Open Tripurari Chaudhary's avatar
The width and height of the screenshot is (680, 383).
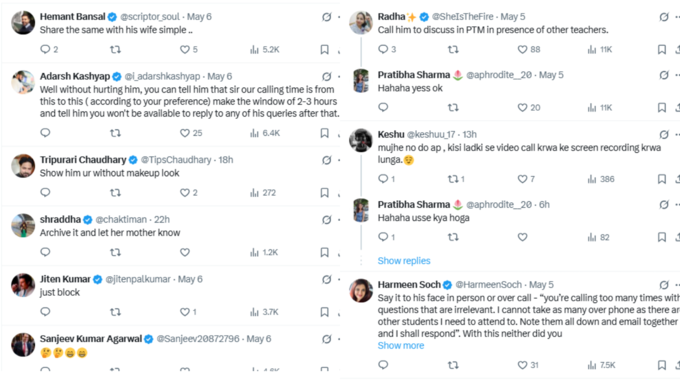click(23, 166)
